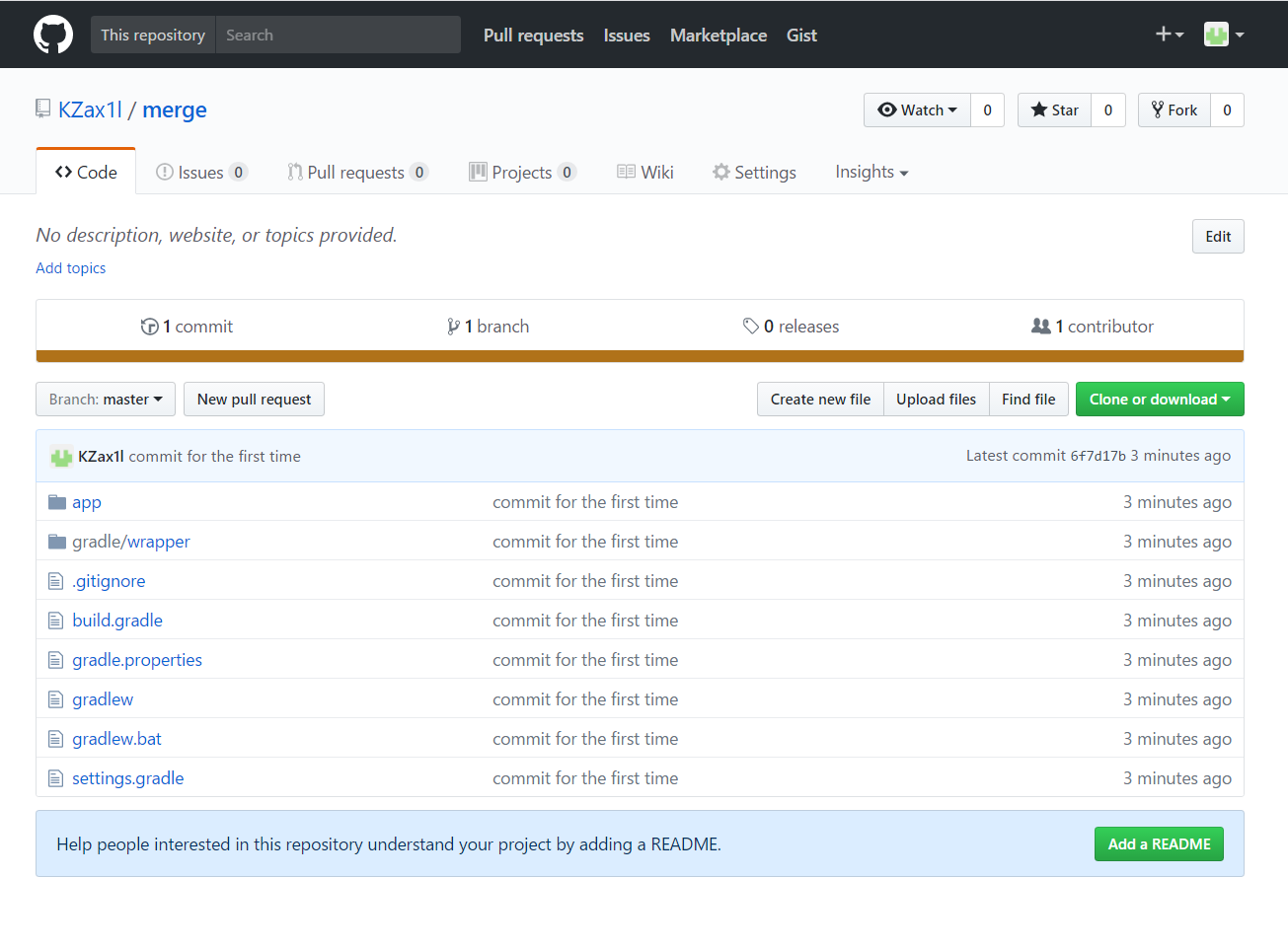Viewport: 1288px width, 951px height.
Task: Click the file icon for build.gradle
Action: 56,621
